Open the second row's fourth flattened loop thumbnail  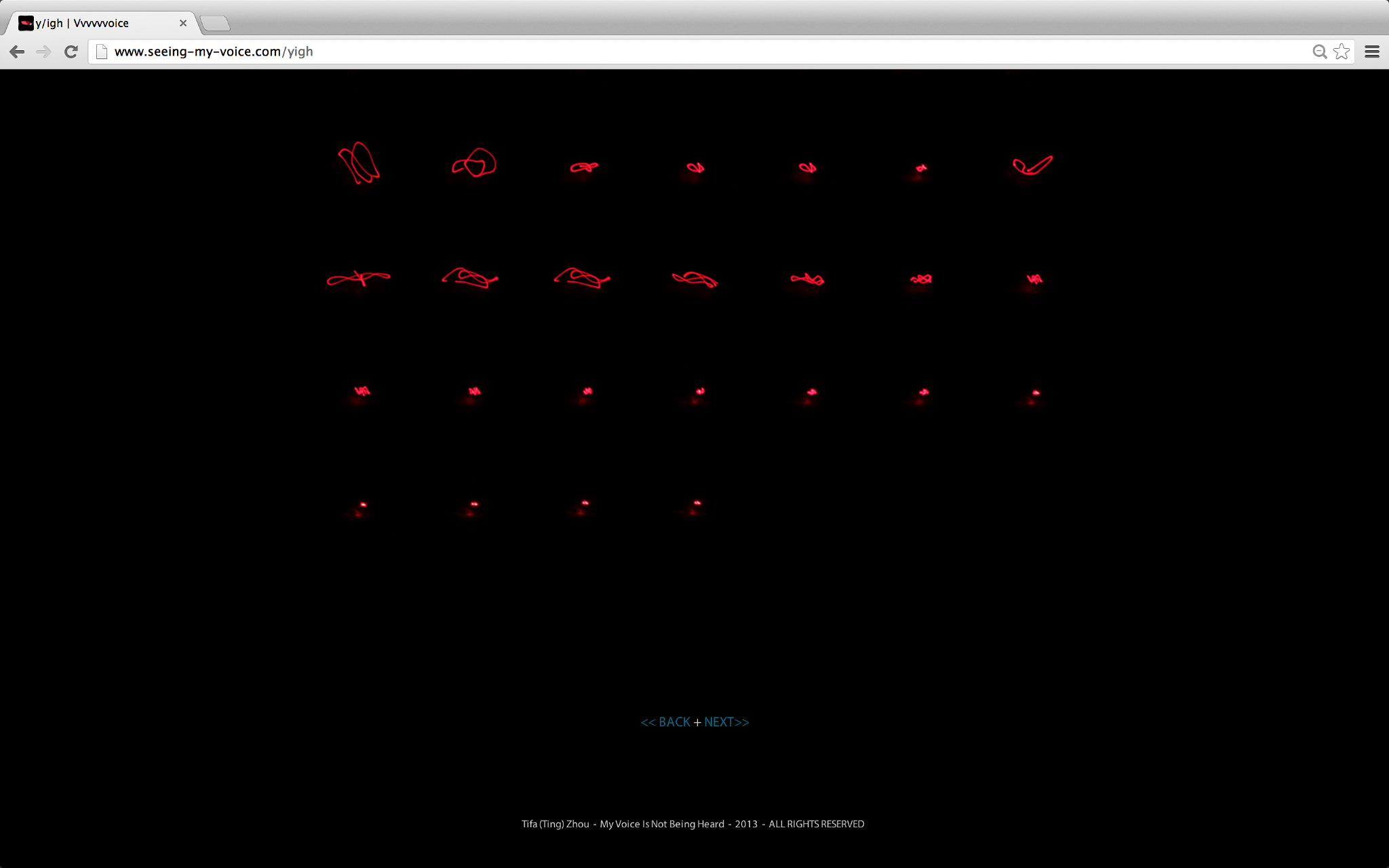tap(695, 279)
